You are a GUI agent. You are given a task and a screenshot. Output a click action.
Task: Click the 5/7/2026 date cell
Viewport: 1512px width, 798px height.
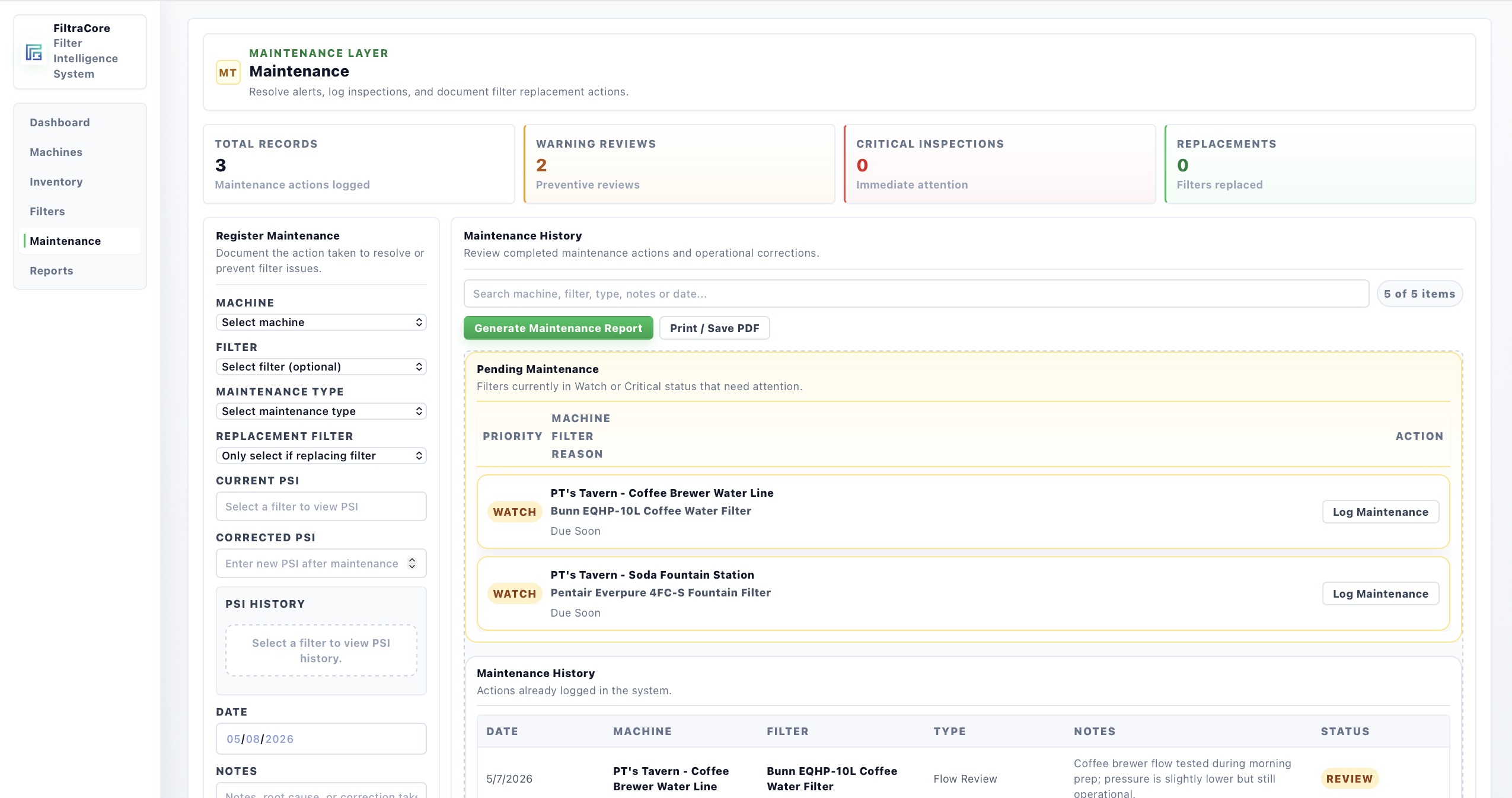click(509, 779)
